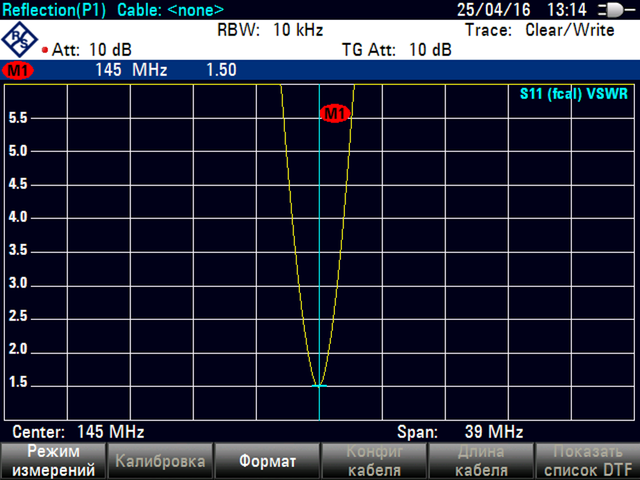The height and width of the screenshot is (480, 640).
Task: Click the Rohde & Schwarz logo icon
Action: 21,39
